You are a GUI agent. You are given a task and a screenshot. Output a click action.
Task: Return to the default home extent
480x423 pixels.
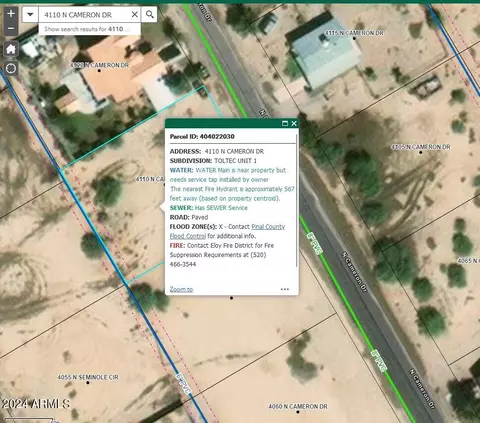[11, 49]
